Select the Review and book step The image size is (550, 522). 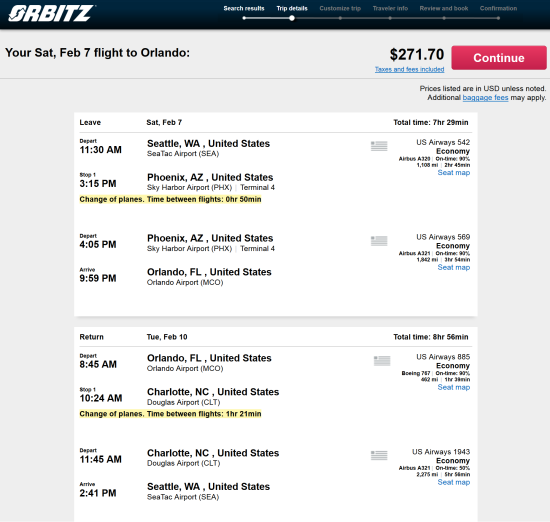tap(444, 8)
